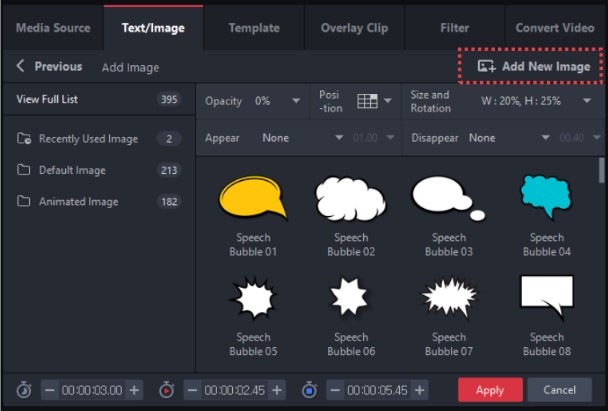Select the yellow Speech Bubble 01 image
Image resolution: width=608 pixels, height=411 pixels.
point(252,198)
